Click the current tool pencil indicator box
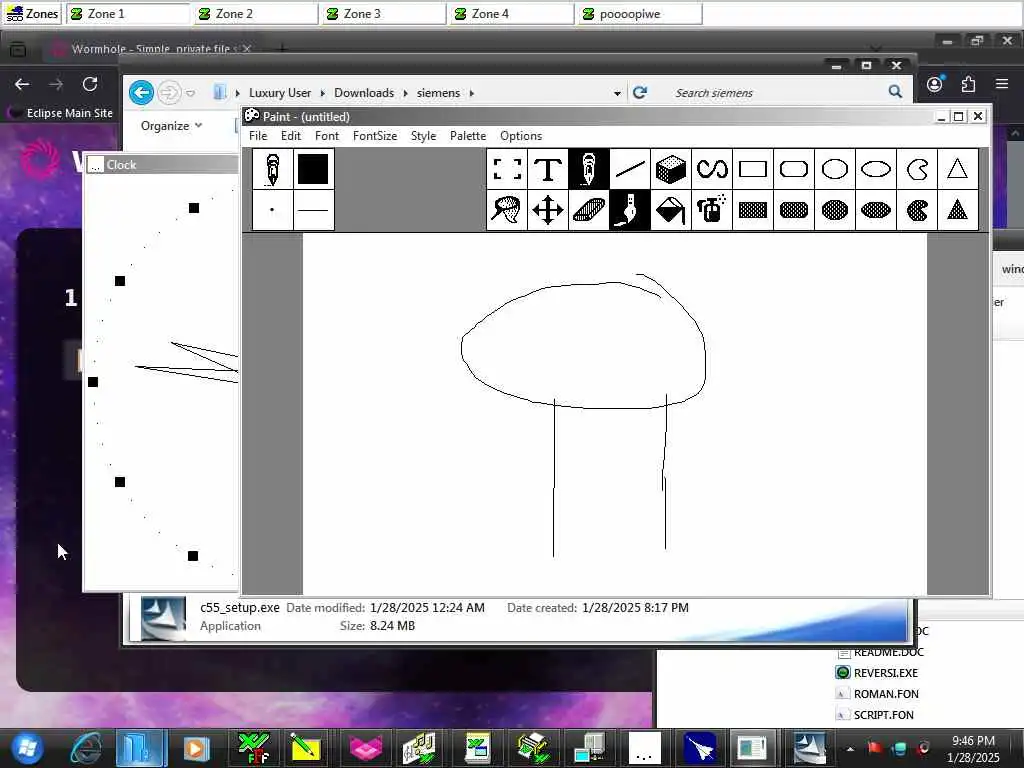Image resolution: width=1024 pixels, height=768 pixels. 272,169
